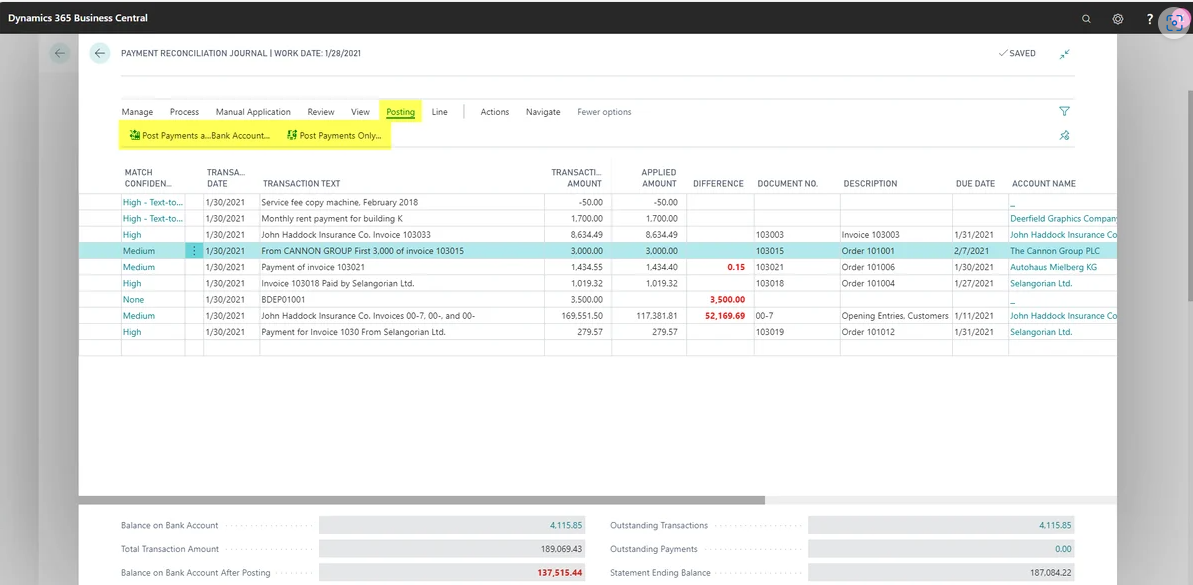Open Deerfield Graphics Company account link

[x=1063, y=218]
